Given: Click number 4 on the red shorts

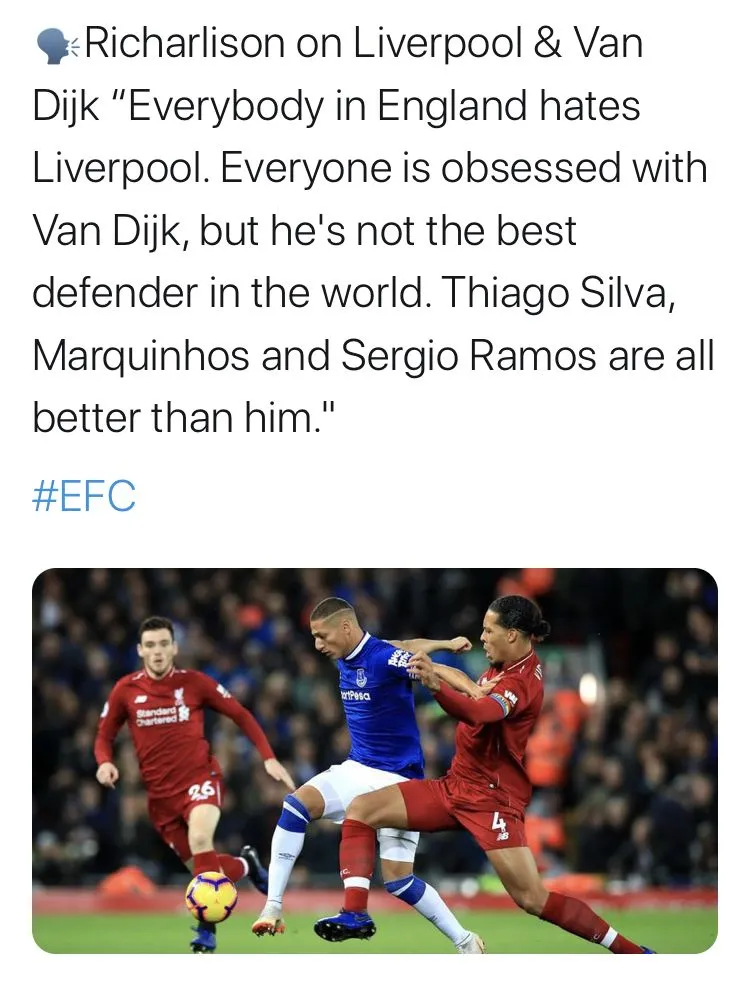Looking at the screenshot, I should (x=498, y=822).
